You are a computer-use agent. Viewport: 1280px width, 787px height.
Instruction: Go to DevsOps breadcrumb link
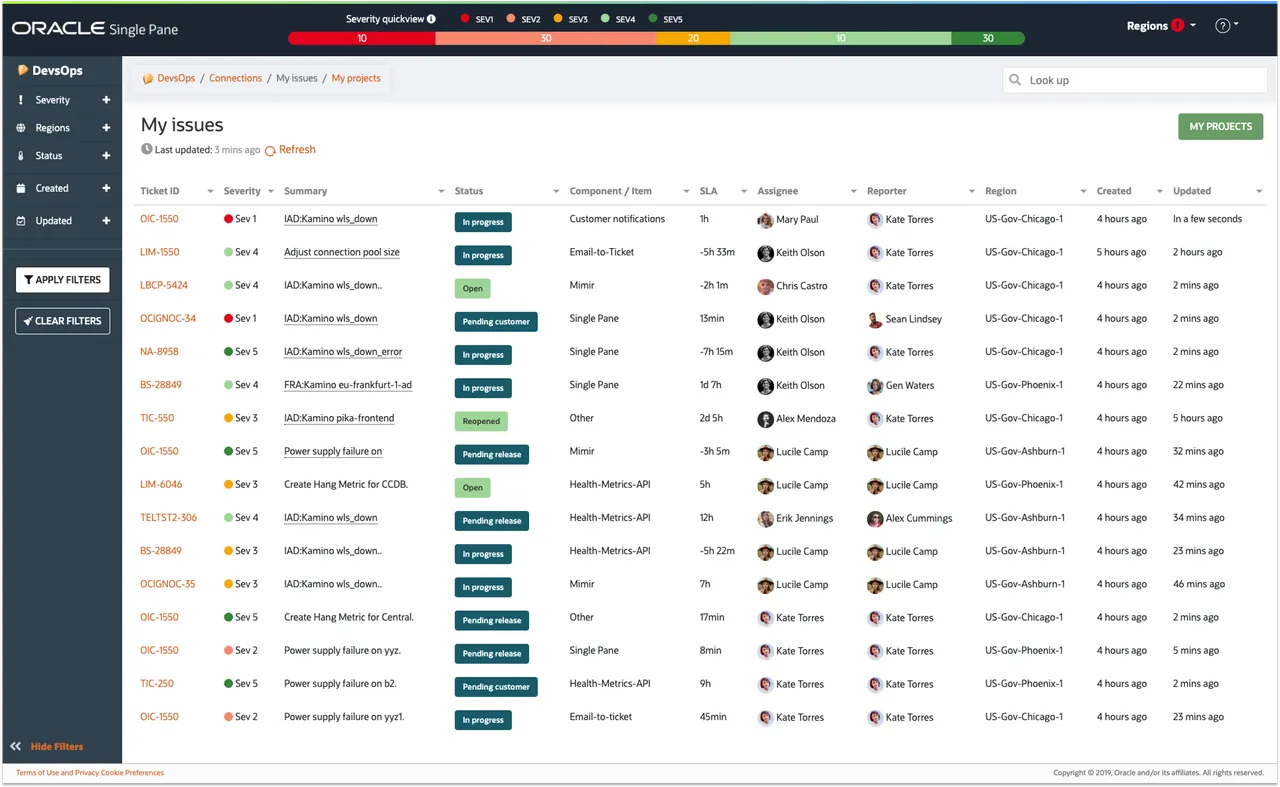tap(176, 78)
